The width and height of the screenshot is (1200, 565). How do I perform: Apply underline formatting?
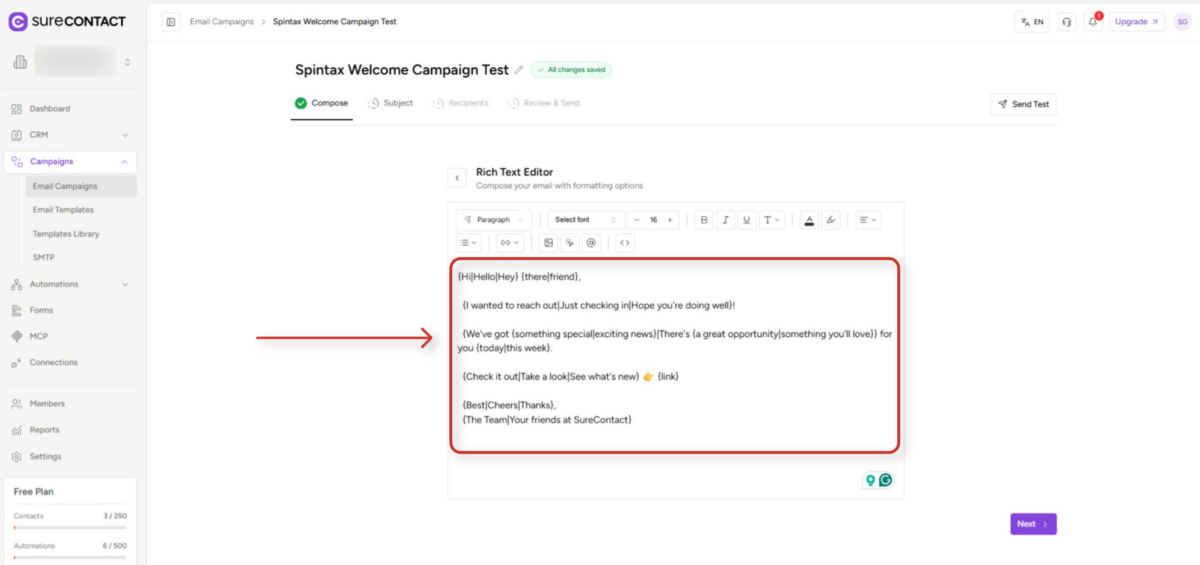747,220
